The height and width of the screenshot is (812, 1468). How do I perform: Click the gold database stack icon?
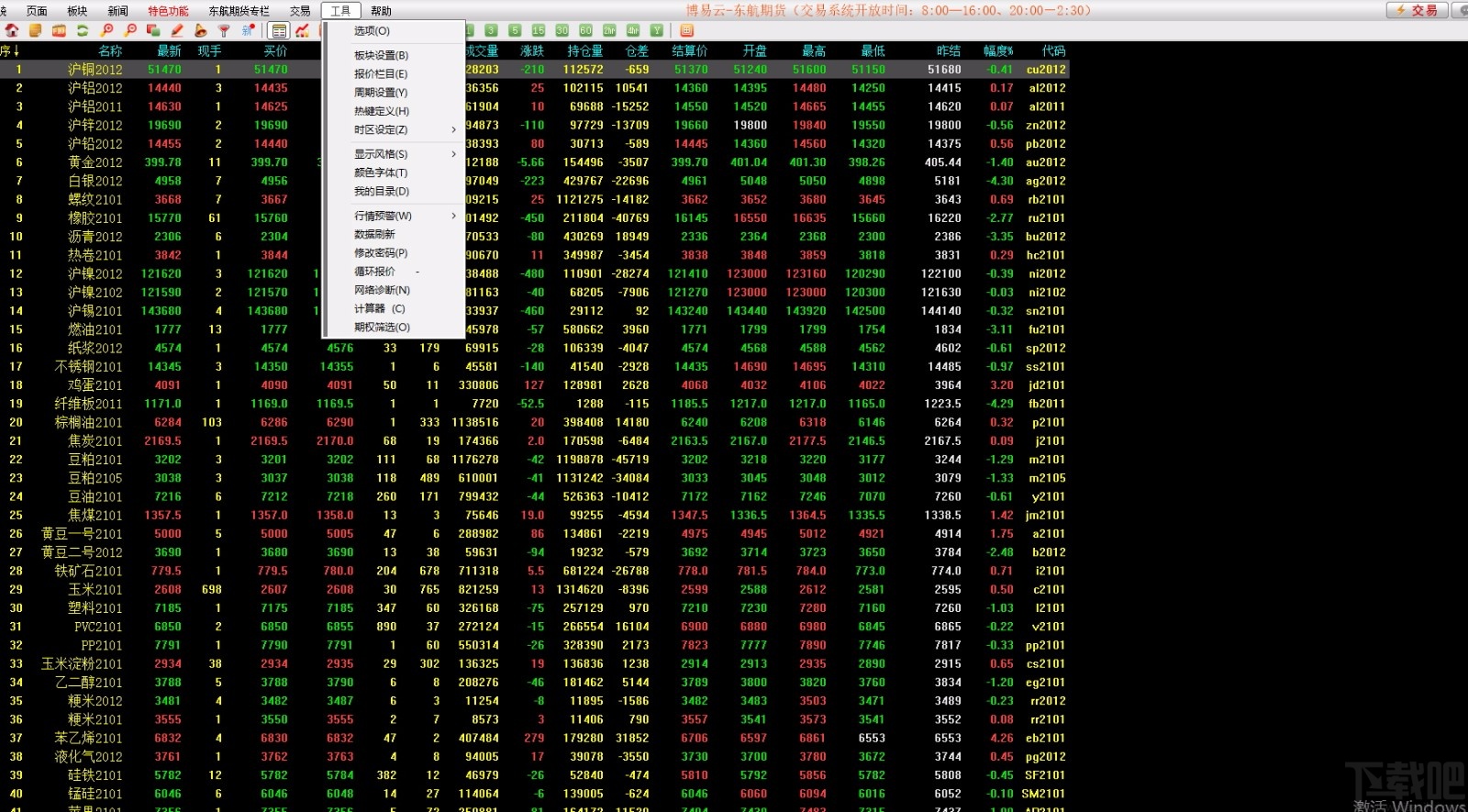pos(36,30)
